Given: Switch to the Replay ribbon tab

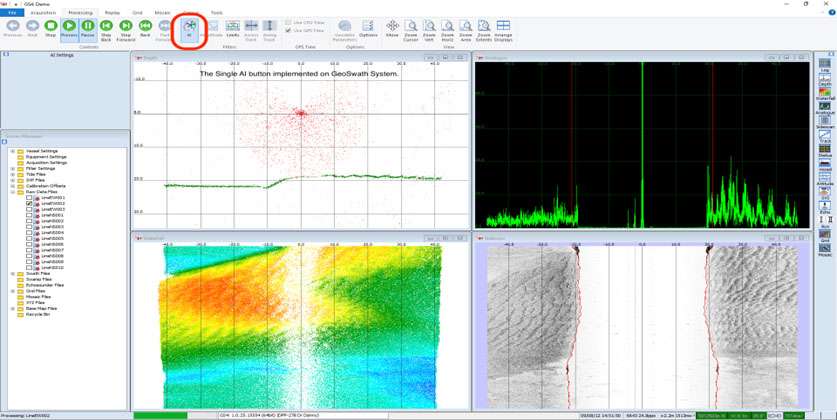Looking at the screenshot, I should 112,12.
